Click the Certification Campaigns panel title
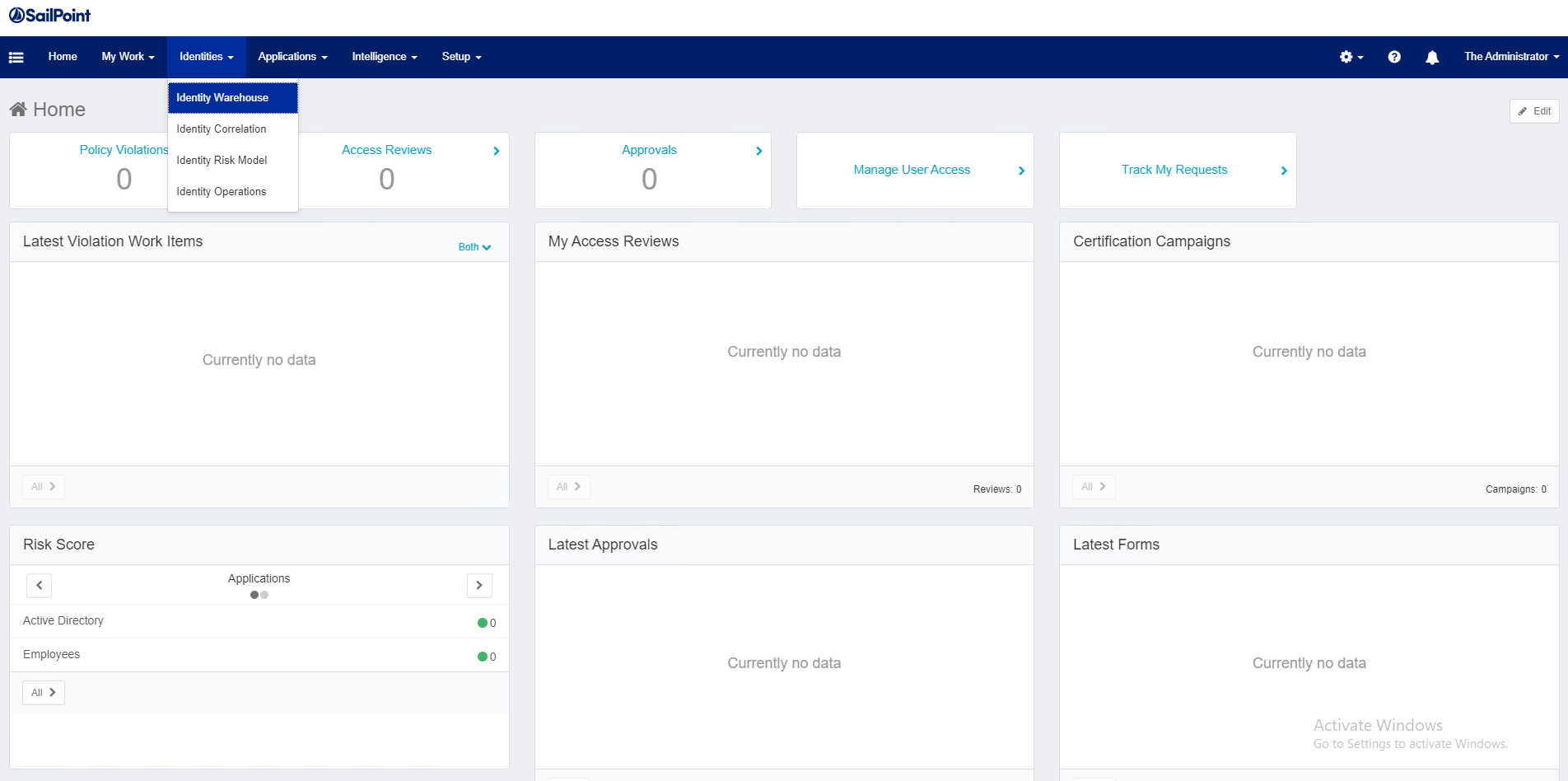The image size is (1568, 781). click(1151, 241)
